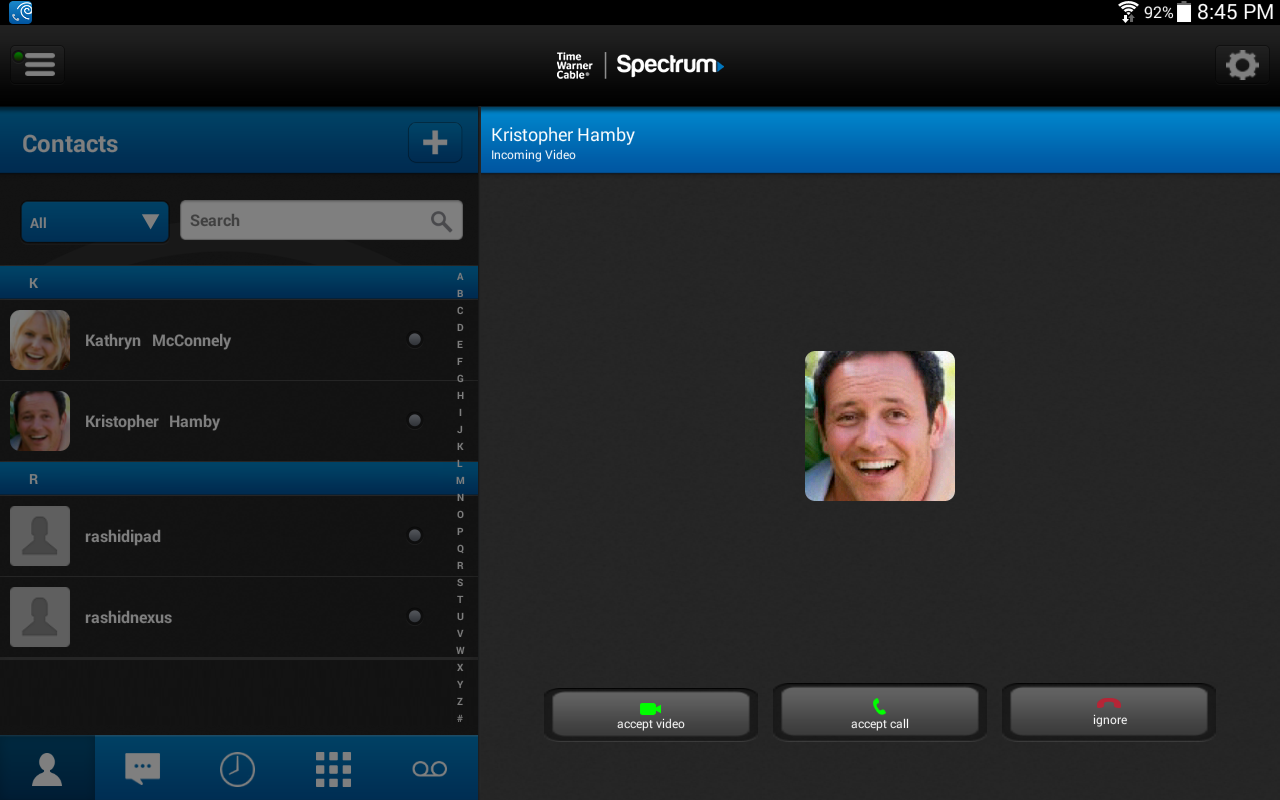This screenshot has width=1280, height=800.
Task: Click the search magnifier icon
Action: coord(441,221)
